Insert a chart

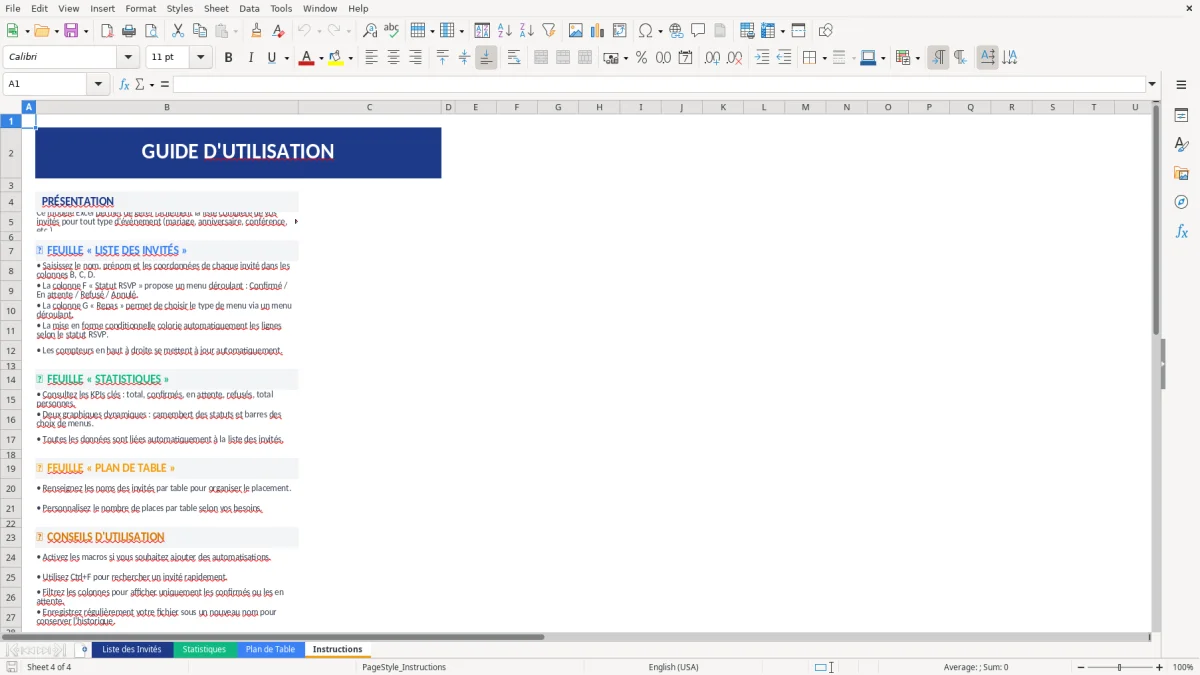tap(597, 30)
